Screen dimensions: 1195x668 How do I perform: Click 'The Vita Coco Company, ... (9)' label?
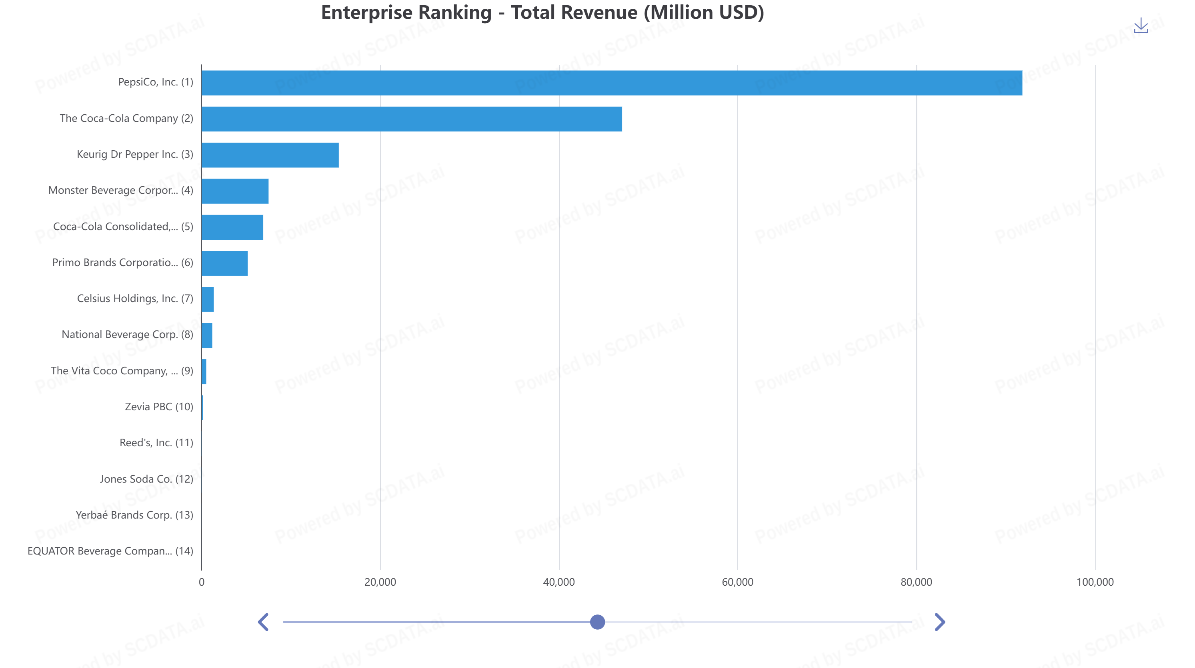click(122, 371)
